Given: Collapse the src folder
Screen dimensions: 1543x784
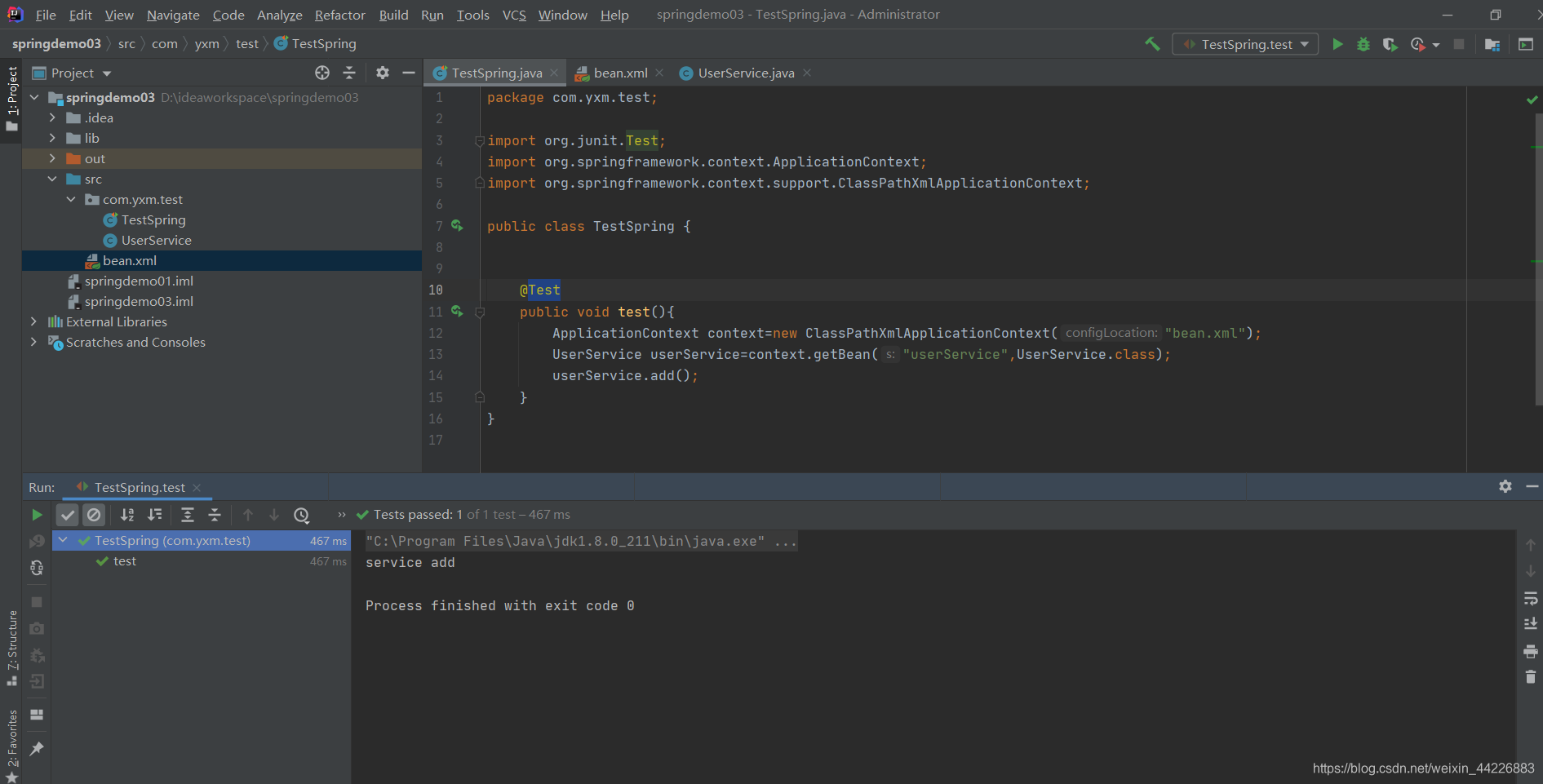Looking at the screenshot, I should 52,179.
